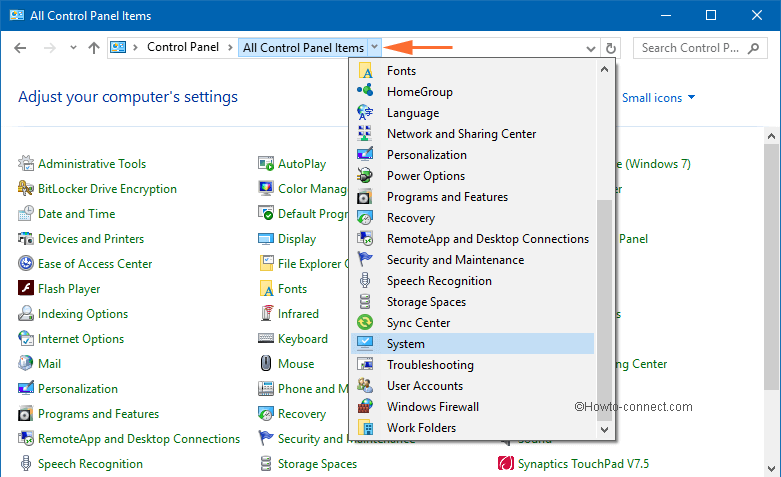Collapse the All Control Panel Items dropdown arrow
Screen dimensions: 781x477
coord(374,47)
